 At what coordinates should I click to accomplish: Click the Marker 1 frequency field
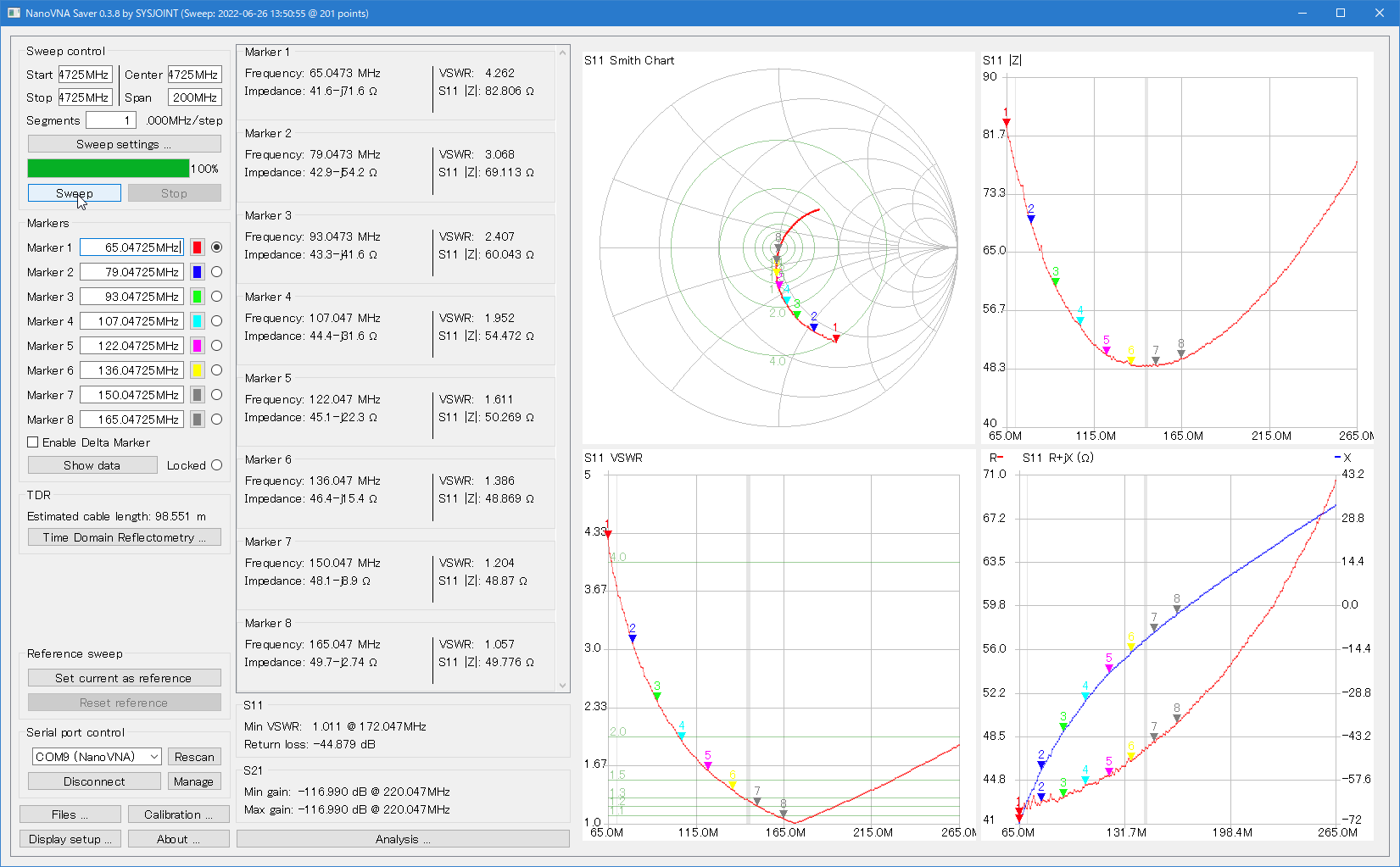131,247
